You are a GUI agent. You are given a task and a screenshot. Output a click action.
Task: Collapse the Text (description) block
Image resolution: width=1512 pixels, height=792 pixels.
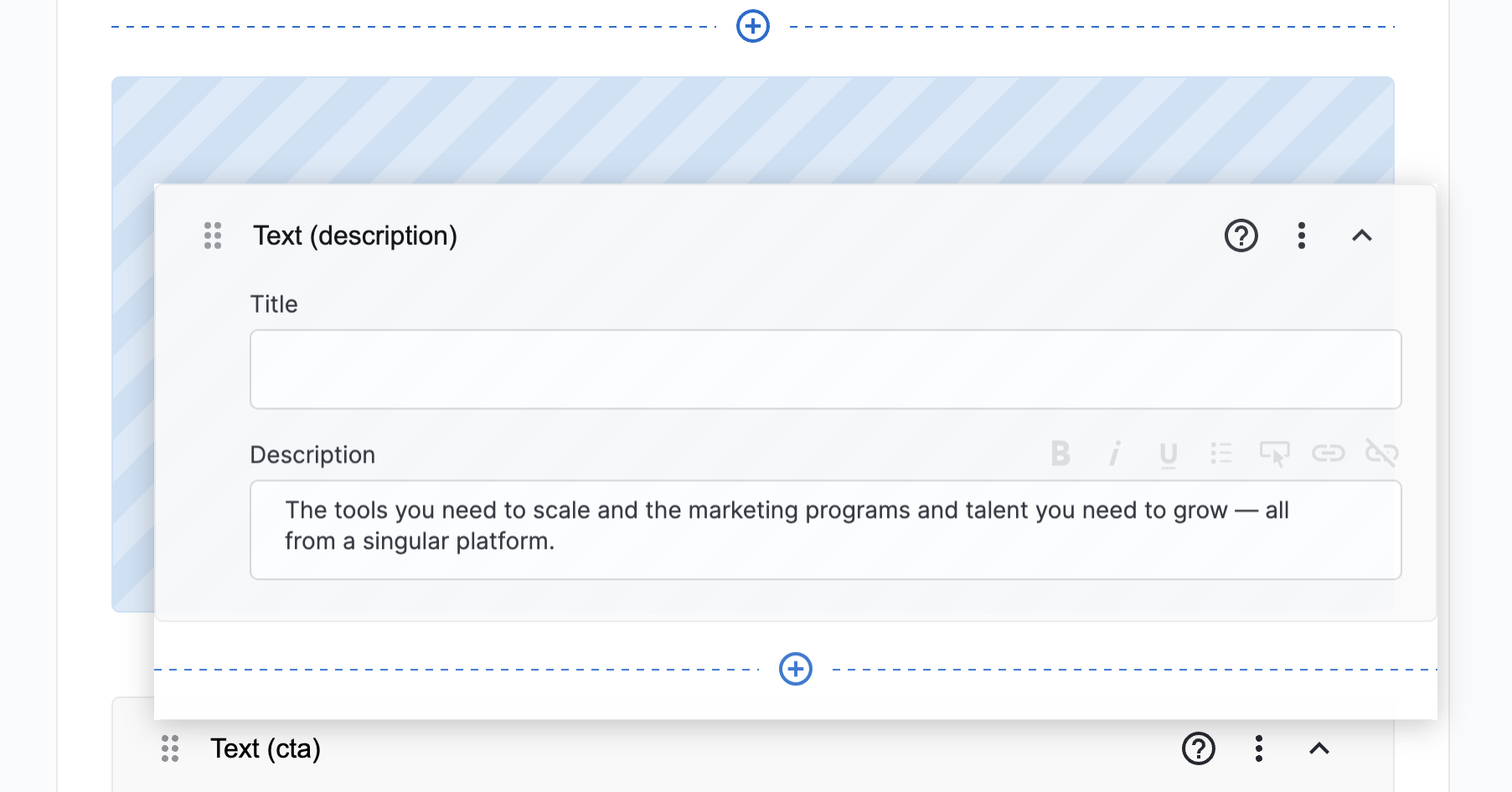pyautogui.click(x=1361, y=236)
